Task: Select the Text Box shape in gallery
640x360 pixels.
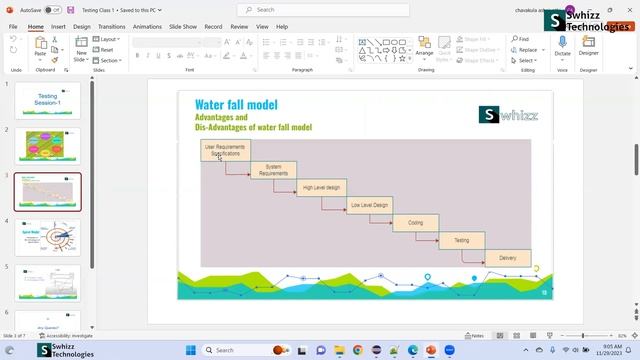Action: coord(362,42)
